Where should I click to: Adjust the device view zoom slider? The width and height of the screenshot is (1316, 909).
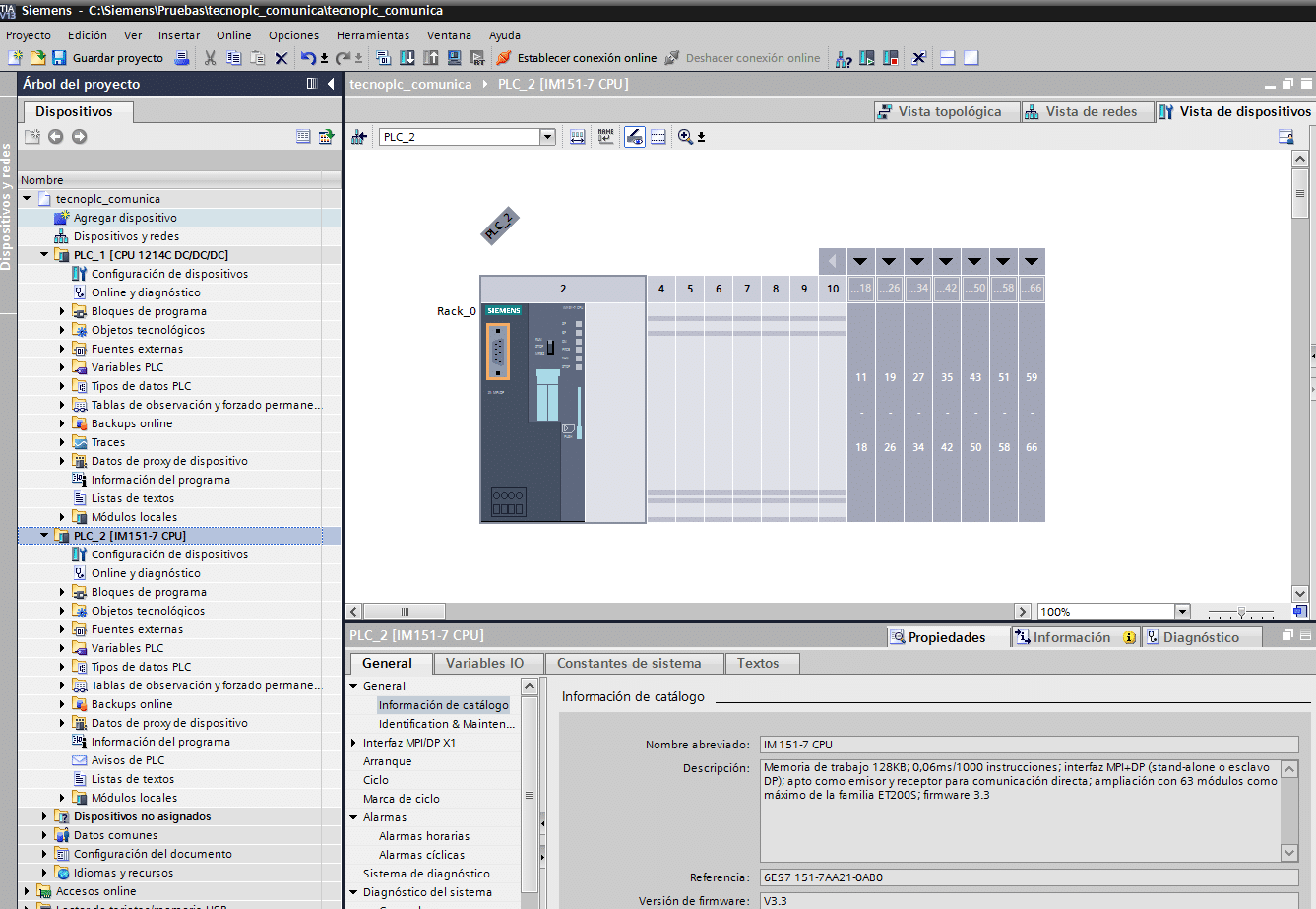[1241, 612]
